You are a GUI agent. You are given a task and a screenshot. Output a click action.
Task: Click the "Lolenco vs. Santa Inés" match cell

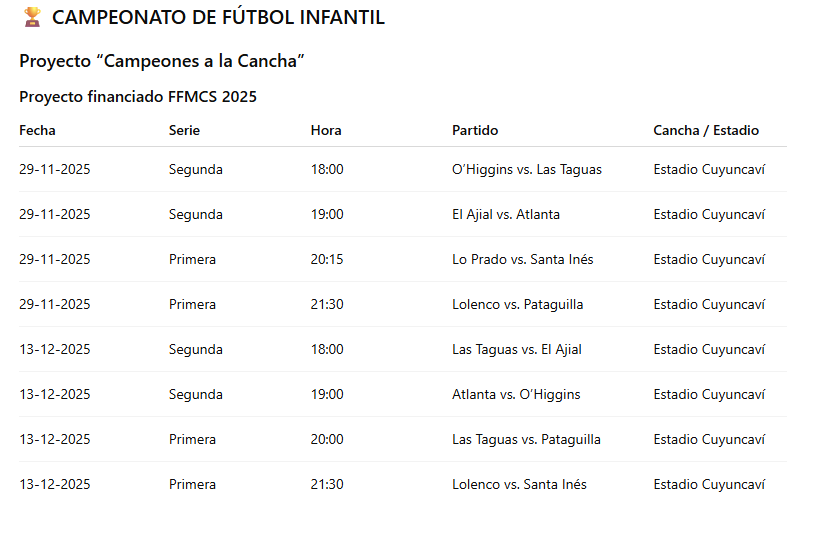pos(519,484)
